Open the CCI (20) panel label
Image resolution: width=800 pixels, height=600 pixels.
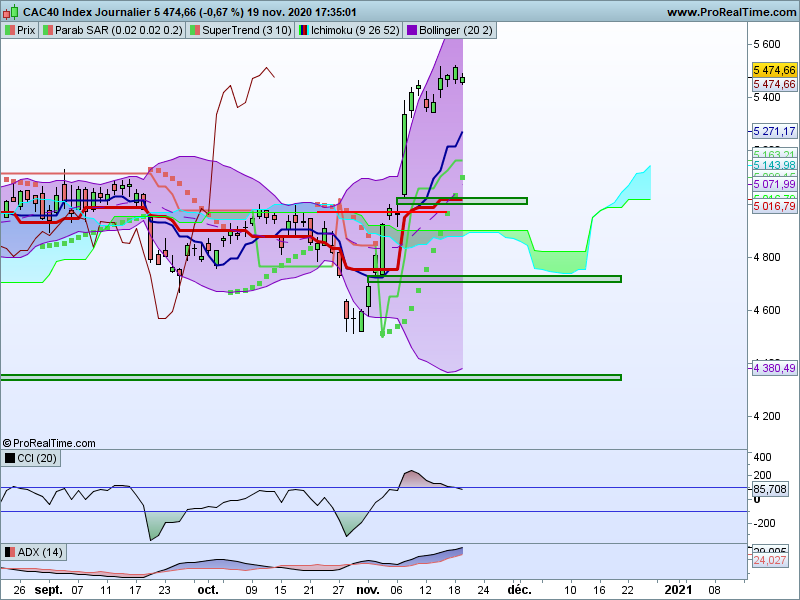31,458
